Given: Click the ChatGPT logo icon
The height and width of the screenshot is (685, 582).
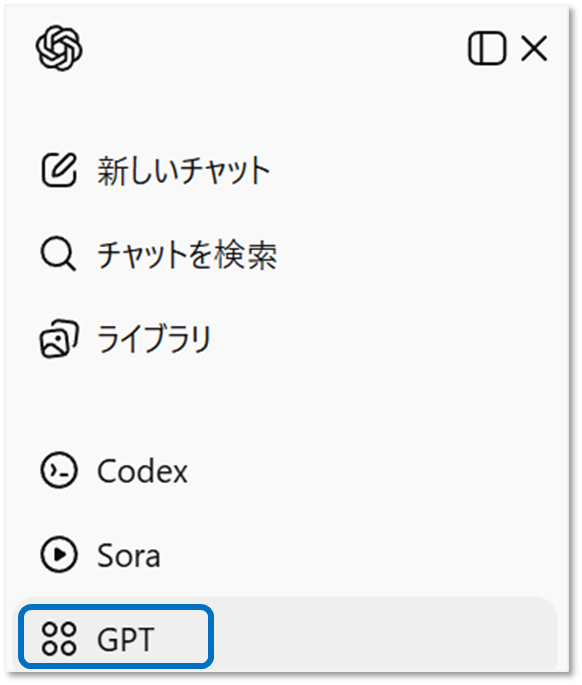Looking at the screenshot, I should click(59, 48).
